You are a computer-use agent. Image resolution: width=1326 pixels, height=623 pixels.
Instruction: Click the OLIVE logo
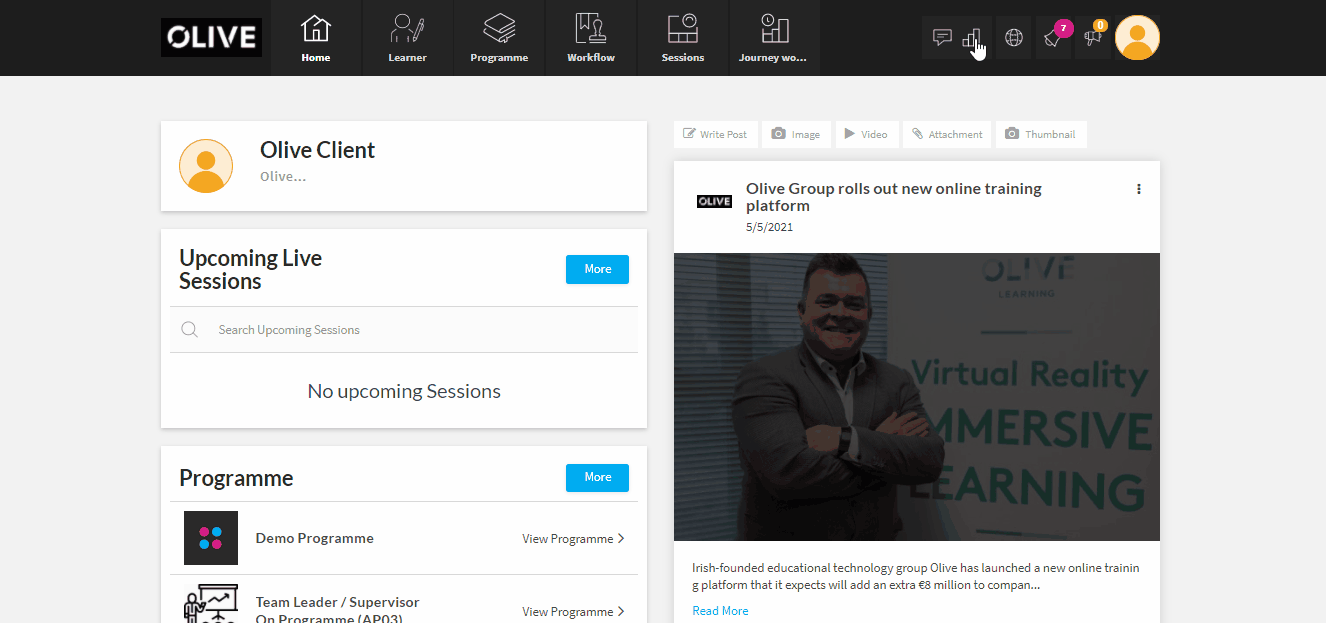click(x=211, y=37)
